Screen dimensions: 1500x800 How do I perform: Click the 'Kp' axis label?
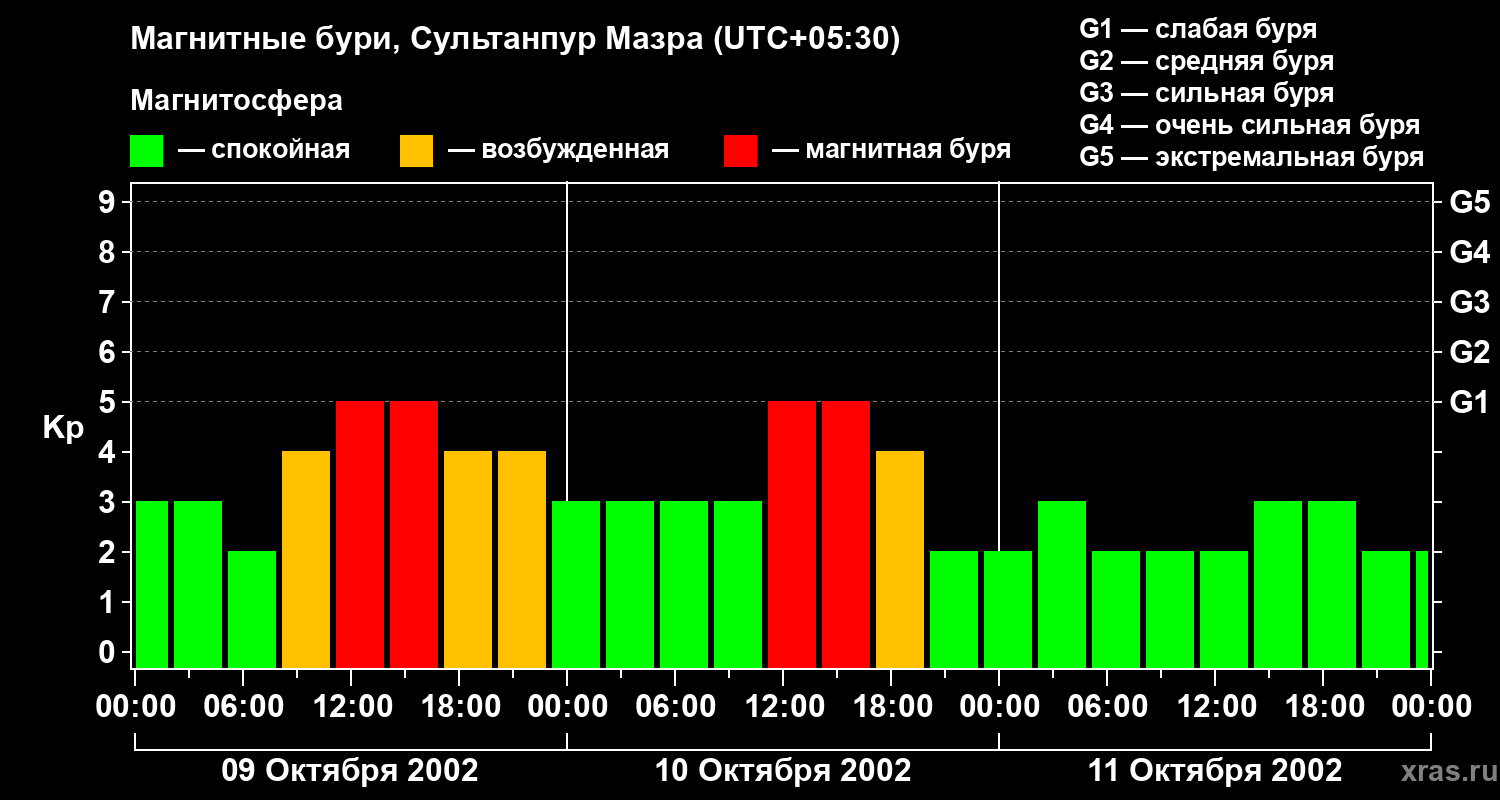point(63,429)
